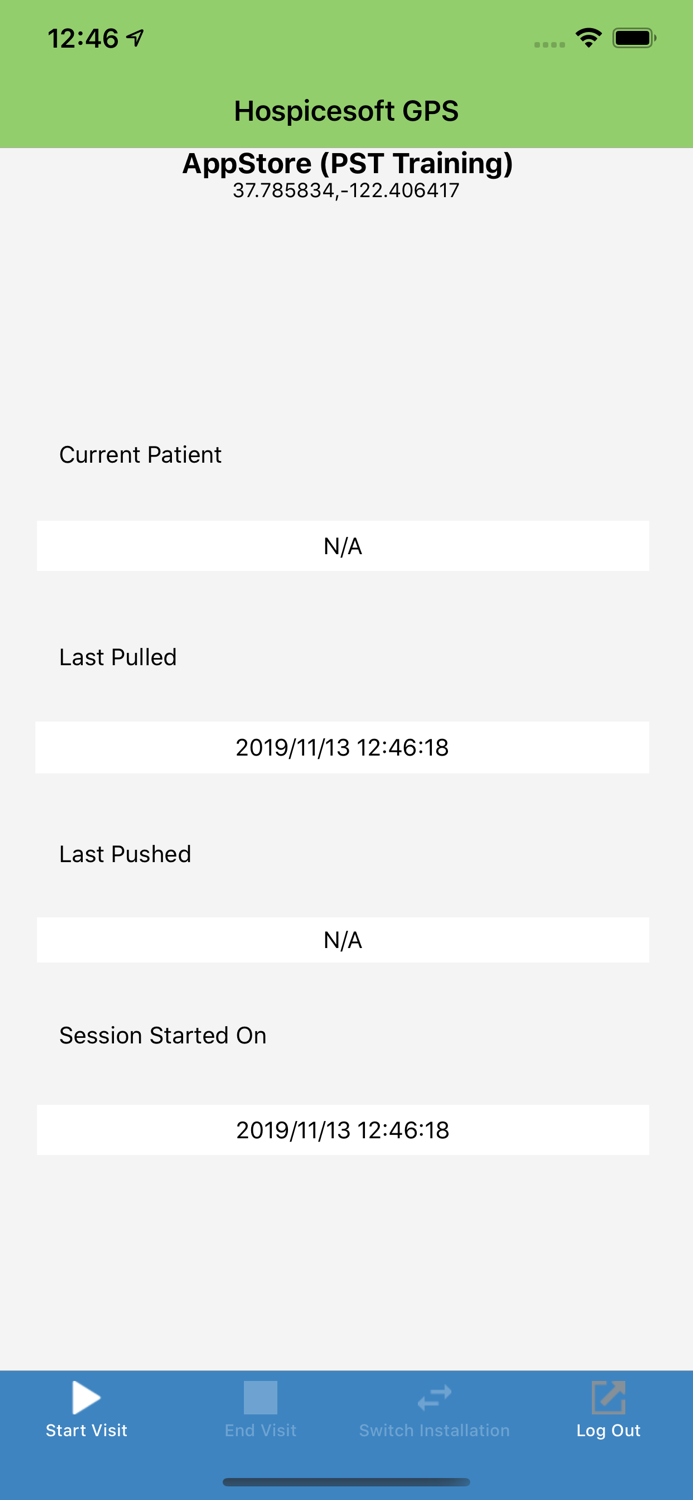Tap the Session Started On timestamp field

tap(342, 1130)
